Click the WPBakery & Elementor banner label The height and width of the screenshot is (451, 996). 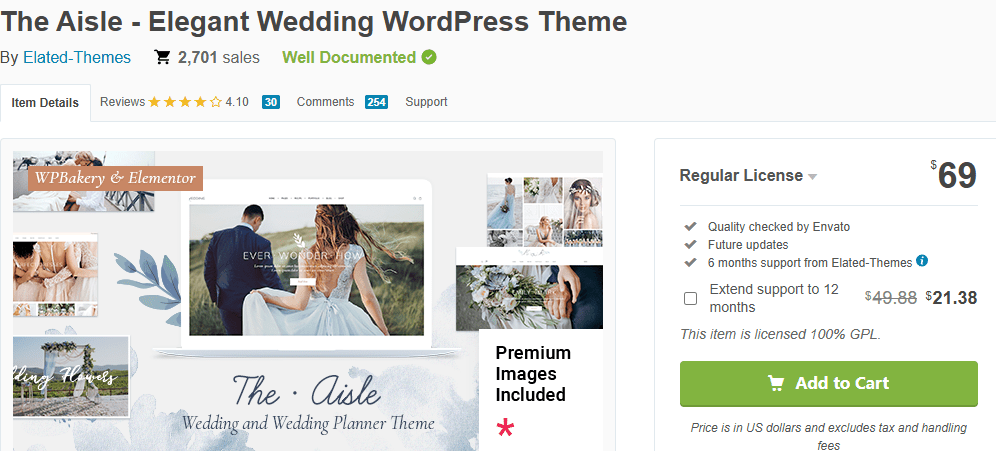[x=115, y=178]
